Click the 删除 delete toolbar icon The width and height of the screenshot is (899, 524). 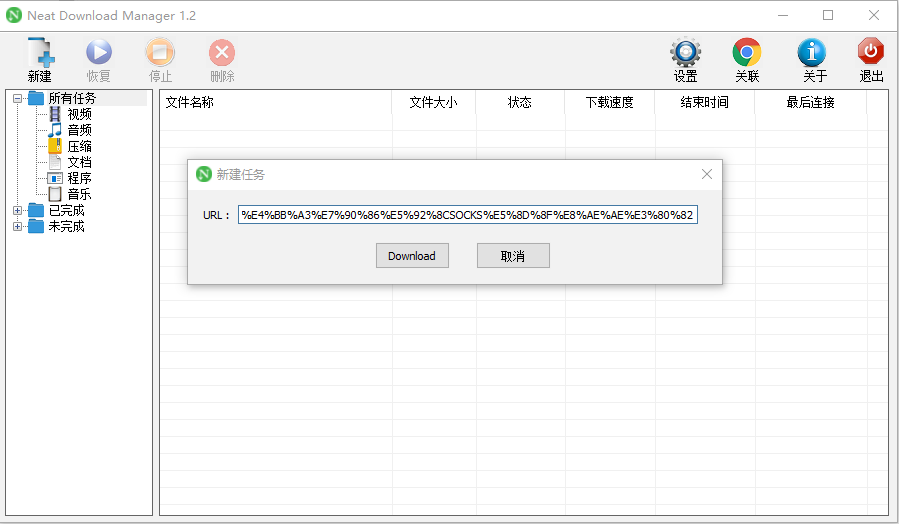coord(222,54)
